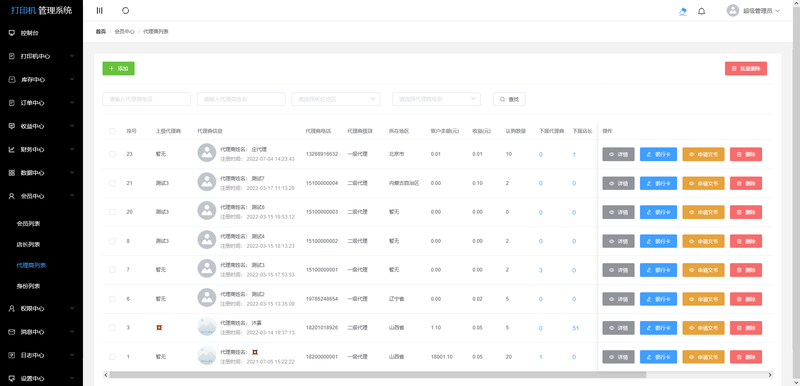
Task: Click the scrollbar's right arrow
Action: point(770,375)
